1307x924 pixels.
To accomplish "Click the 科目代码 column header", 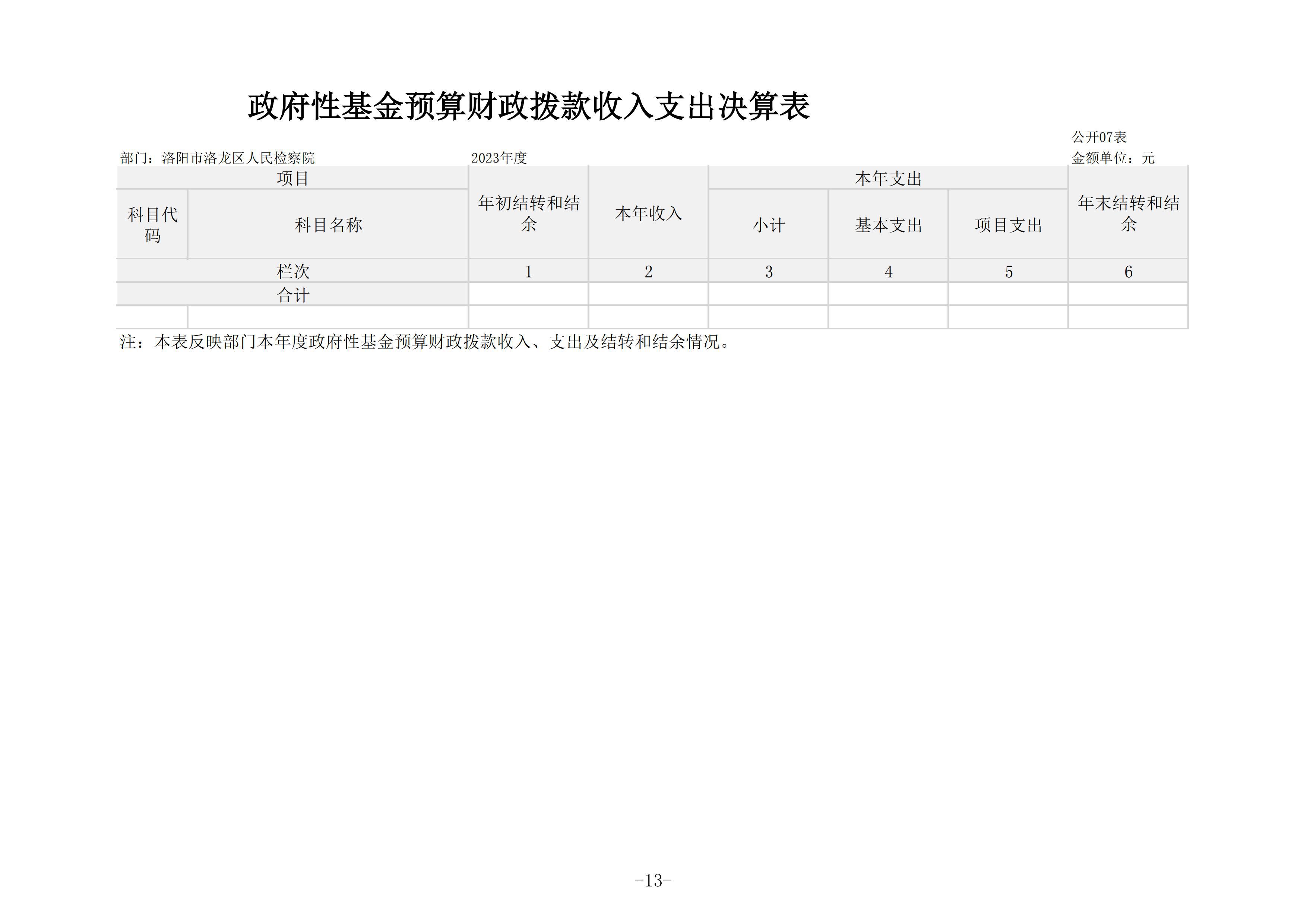I will [x=152, y=224].
